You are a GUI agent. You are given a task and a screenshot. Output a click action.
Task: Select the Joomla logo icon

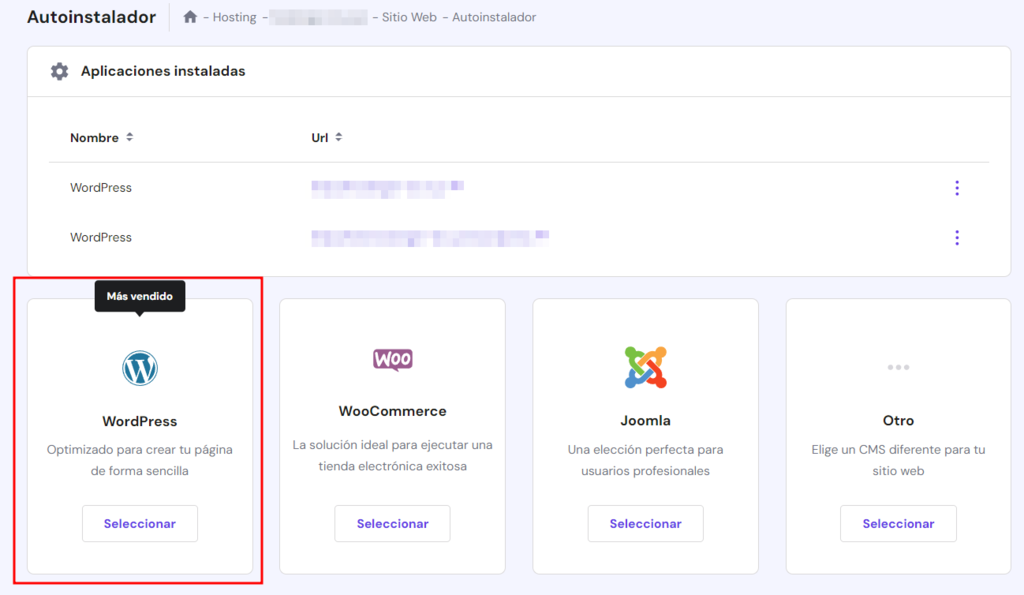point(645,364)
